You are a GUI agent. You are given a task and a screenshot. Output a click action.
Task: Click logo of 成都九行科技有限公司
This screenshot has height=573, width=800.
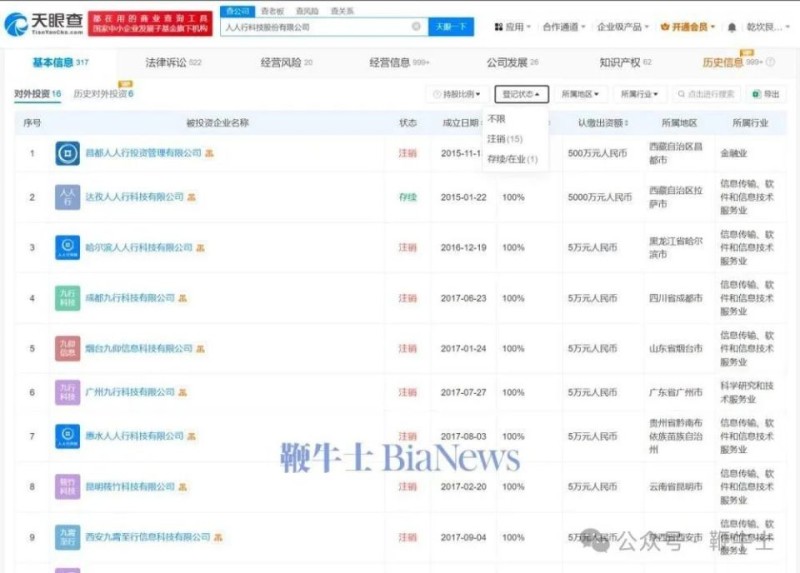tap(67, 298)
